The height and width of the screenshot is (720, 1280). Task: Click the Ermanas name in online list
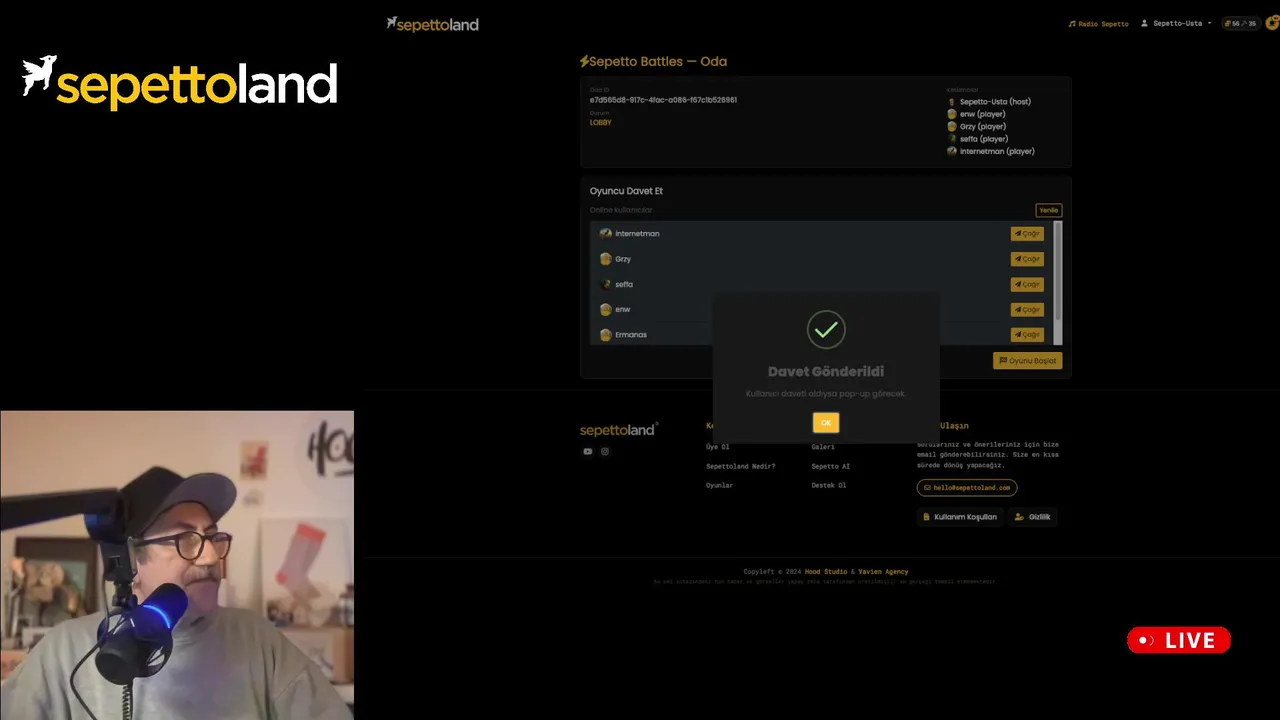[x=631, y=335]
